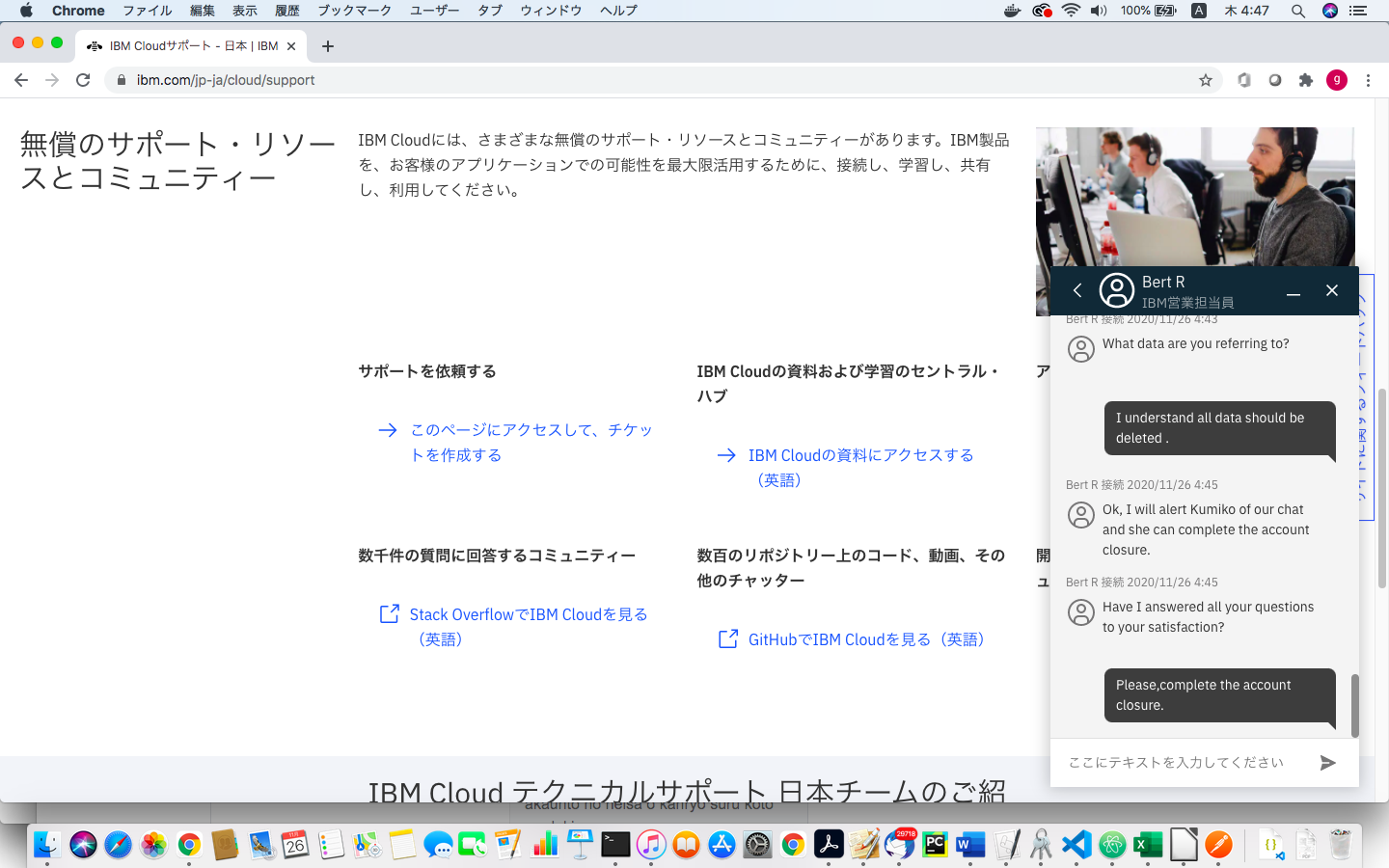This screenshot has width=1389, height=868.
Task: Open PyCharm from the Dock
Action: [934, 844]
